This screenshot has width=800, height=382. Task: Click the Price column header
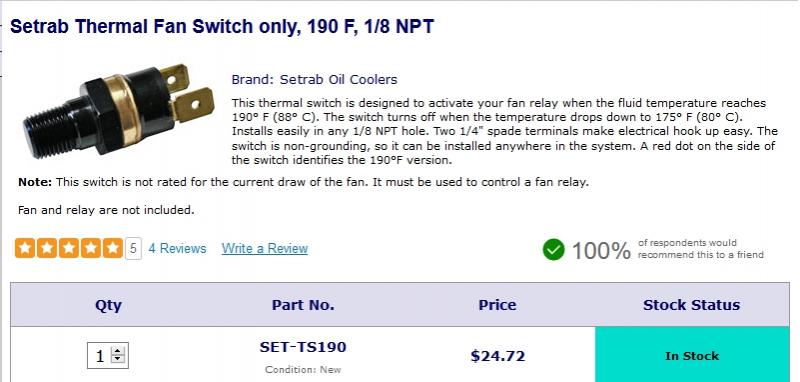497,305
